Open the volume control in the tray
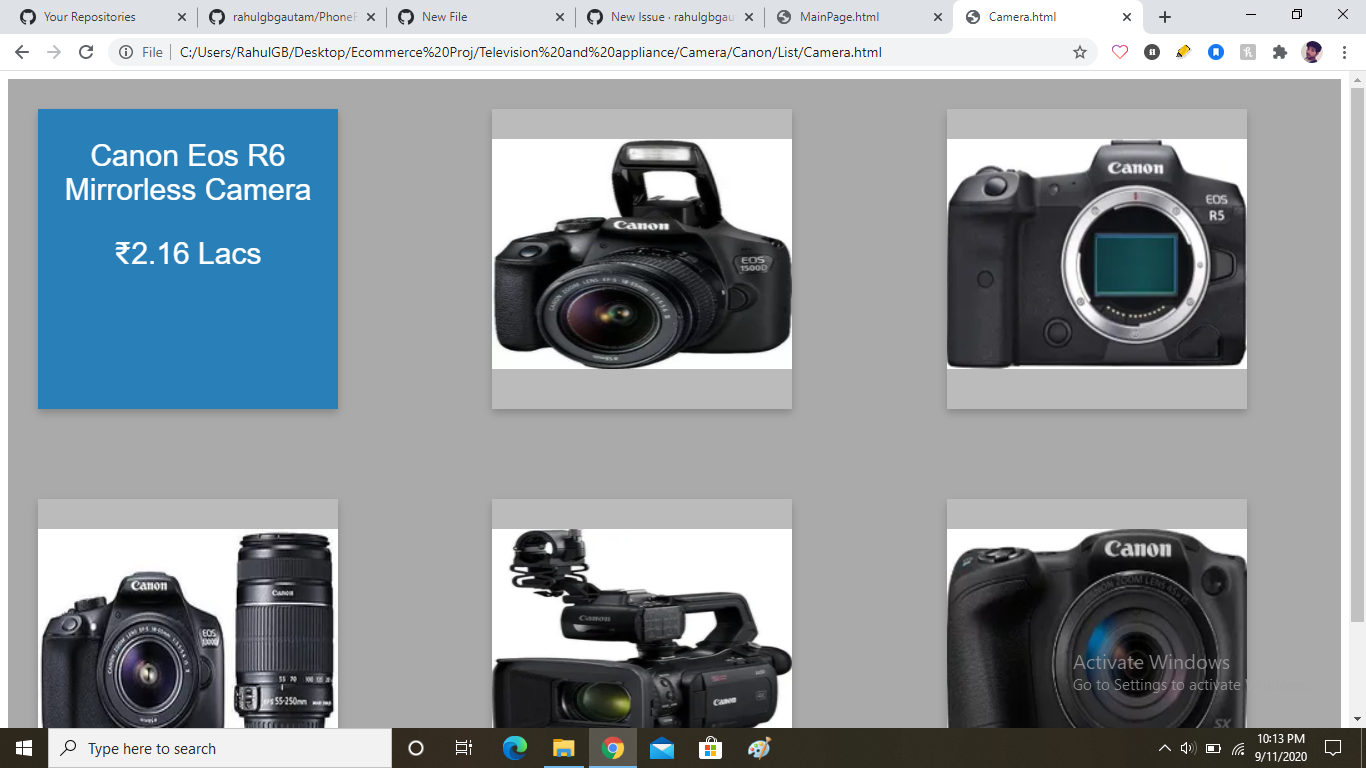This screenshot has height=768, width=1366. coord(1188,748)
